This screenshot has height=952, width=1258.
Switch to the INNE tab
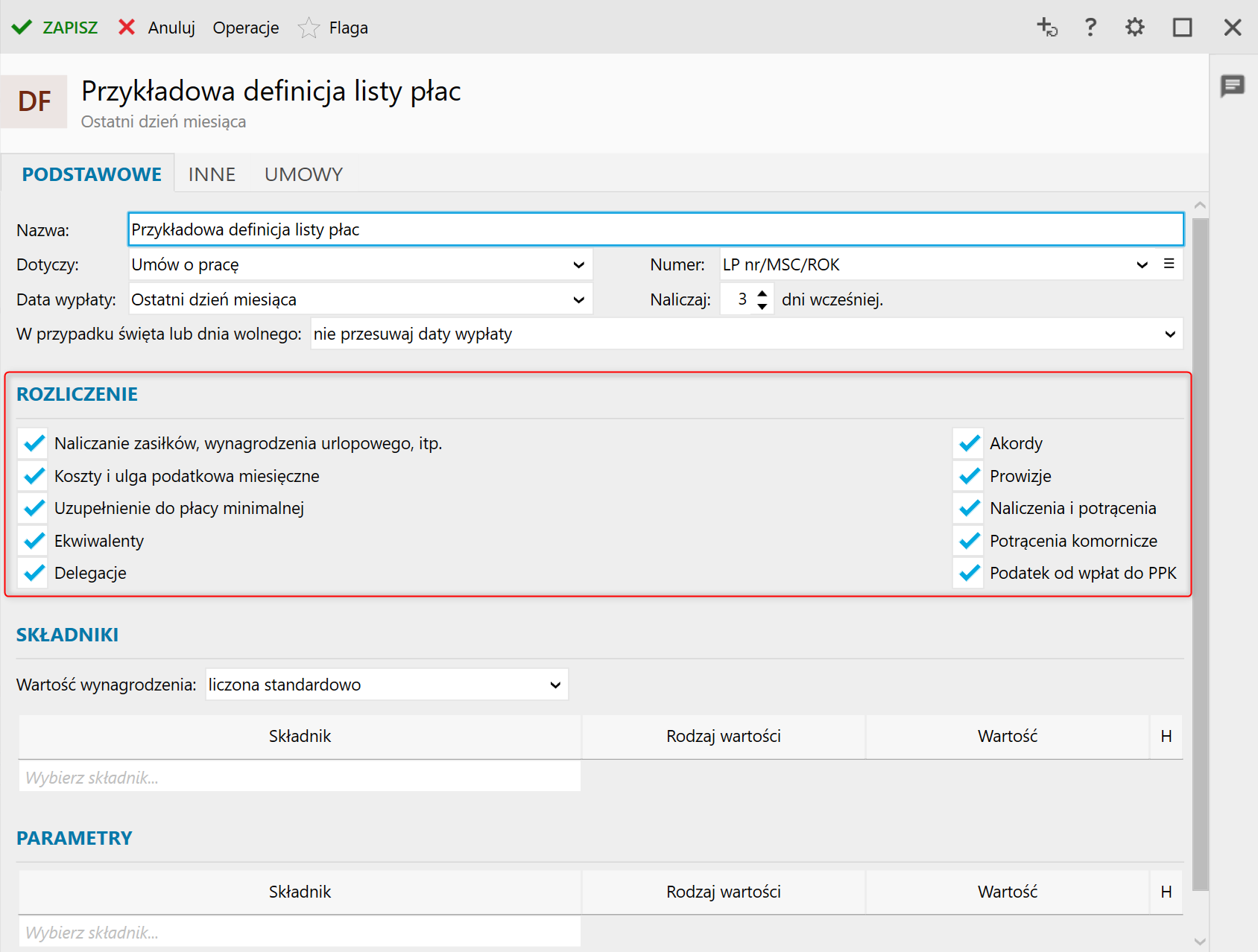(212, 174)
